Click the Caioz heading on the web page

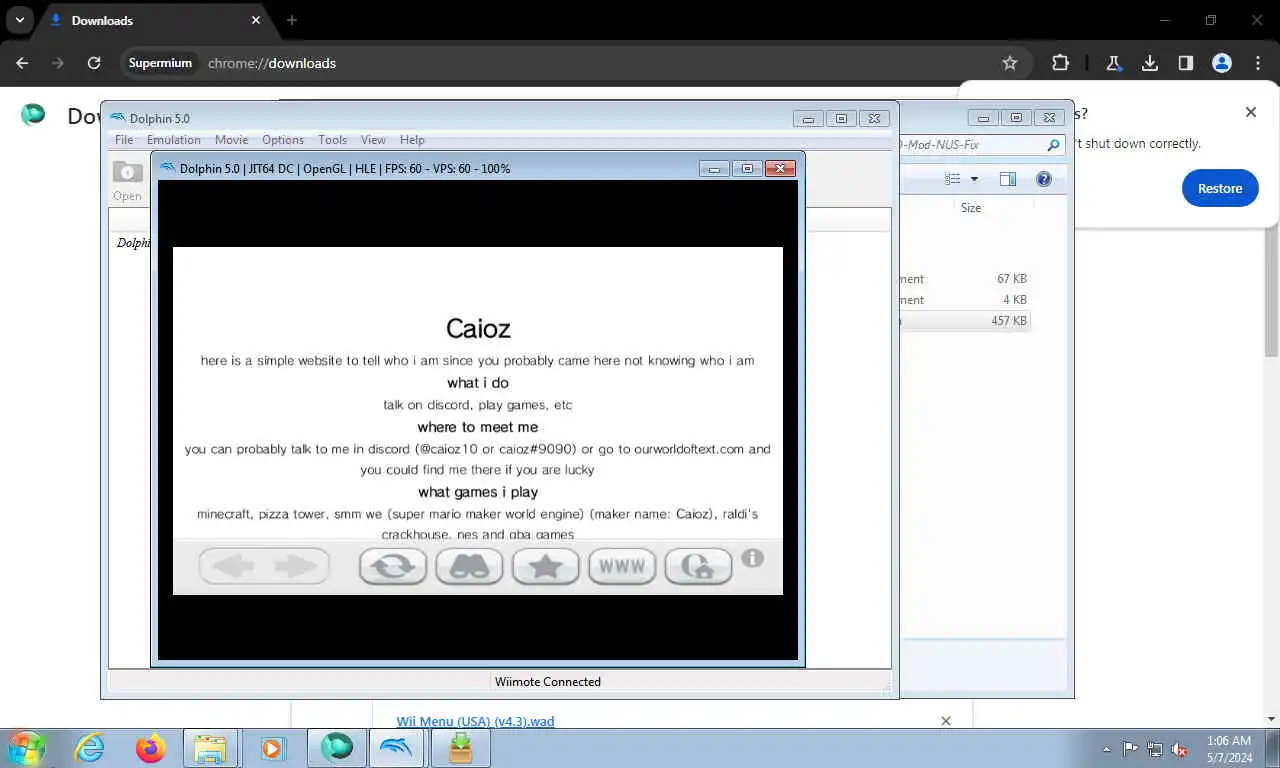(478, 328)
